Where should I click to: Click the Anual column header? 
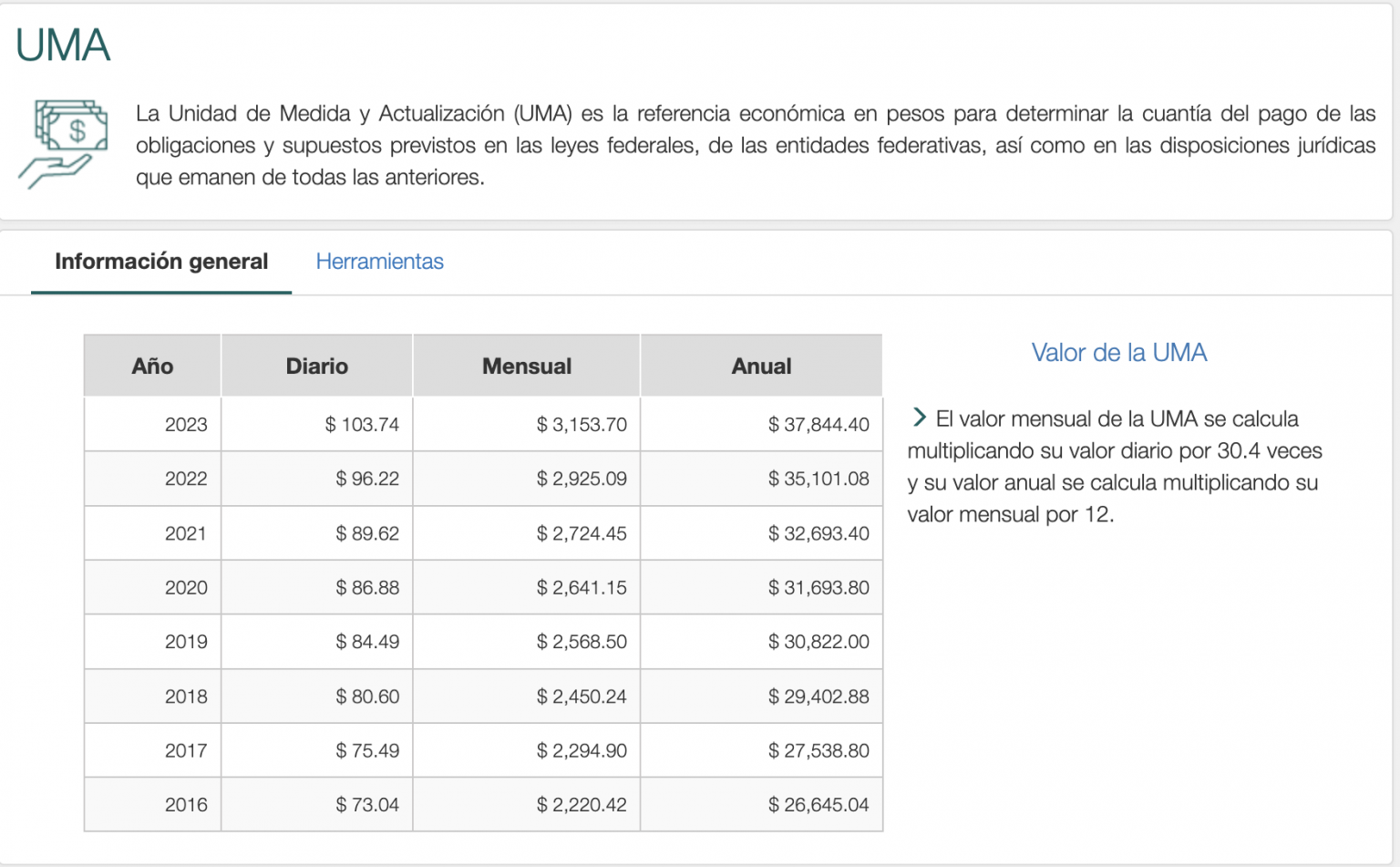[761, 366]
